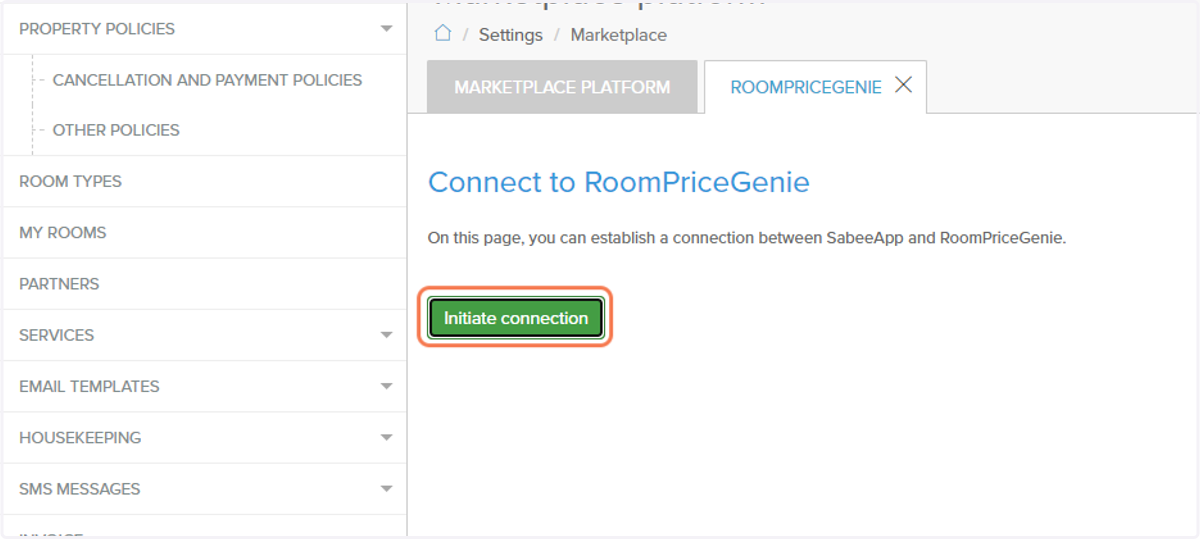Screen dimensions: 1200x539
Task: Collapse the PROPERTY POLICIES section arrow
Action: coord(387,29)
